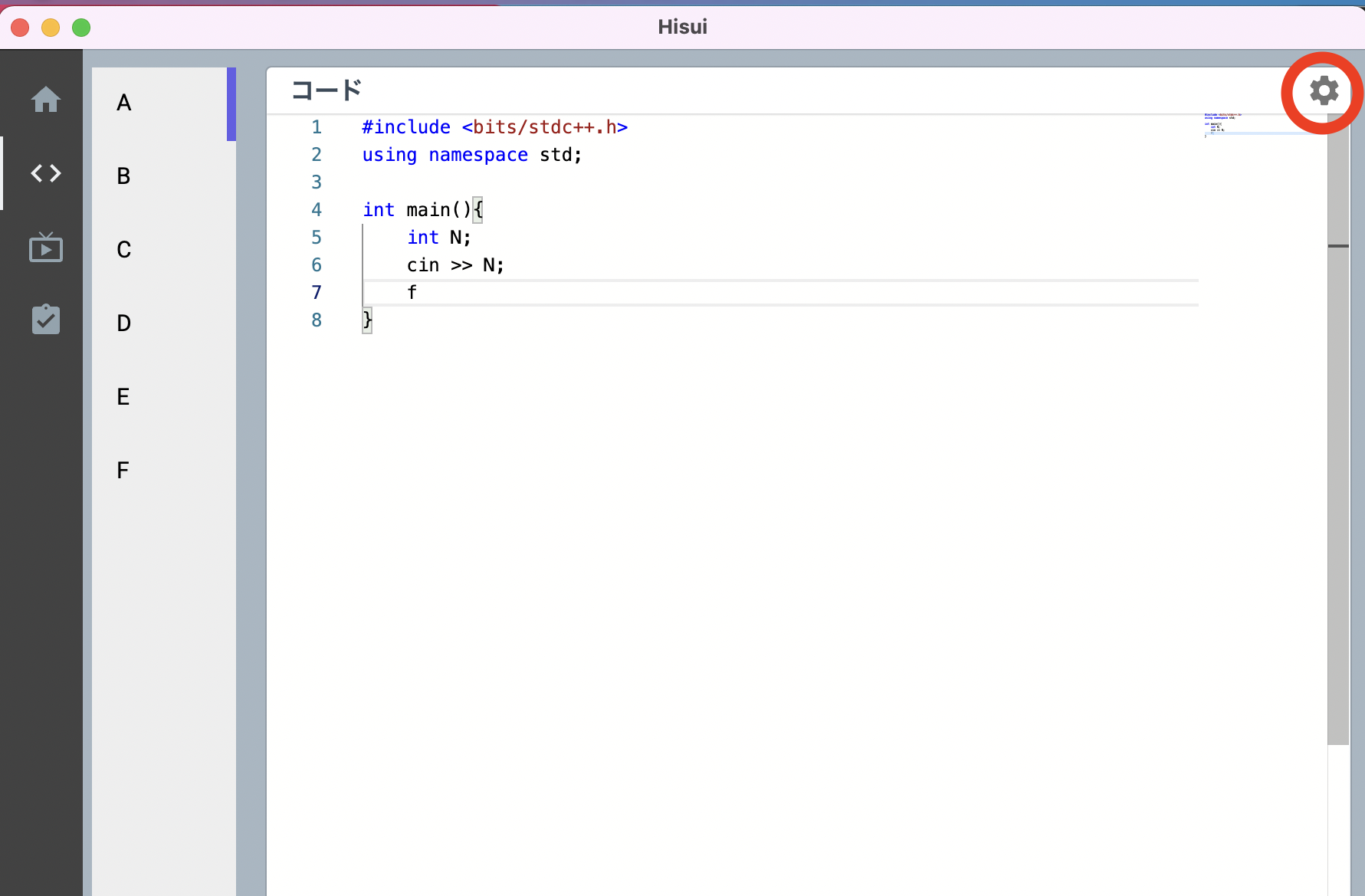Image resolution: width=1365 pixels, height=896 pixels.
Task: Open editor settings with the gear icon
Action: coord(1324,91)
